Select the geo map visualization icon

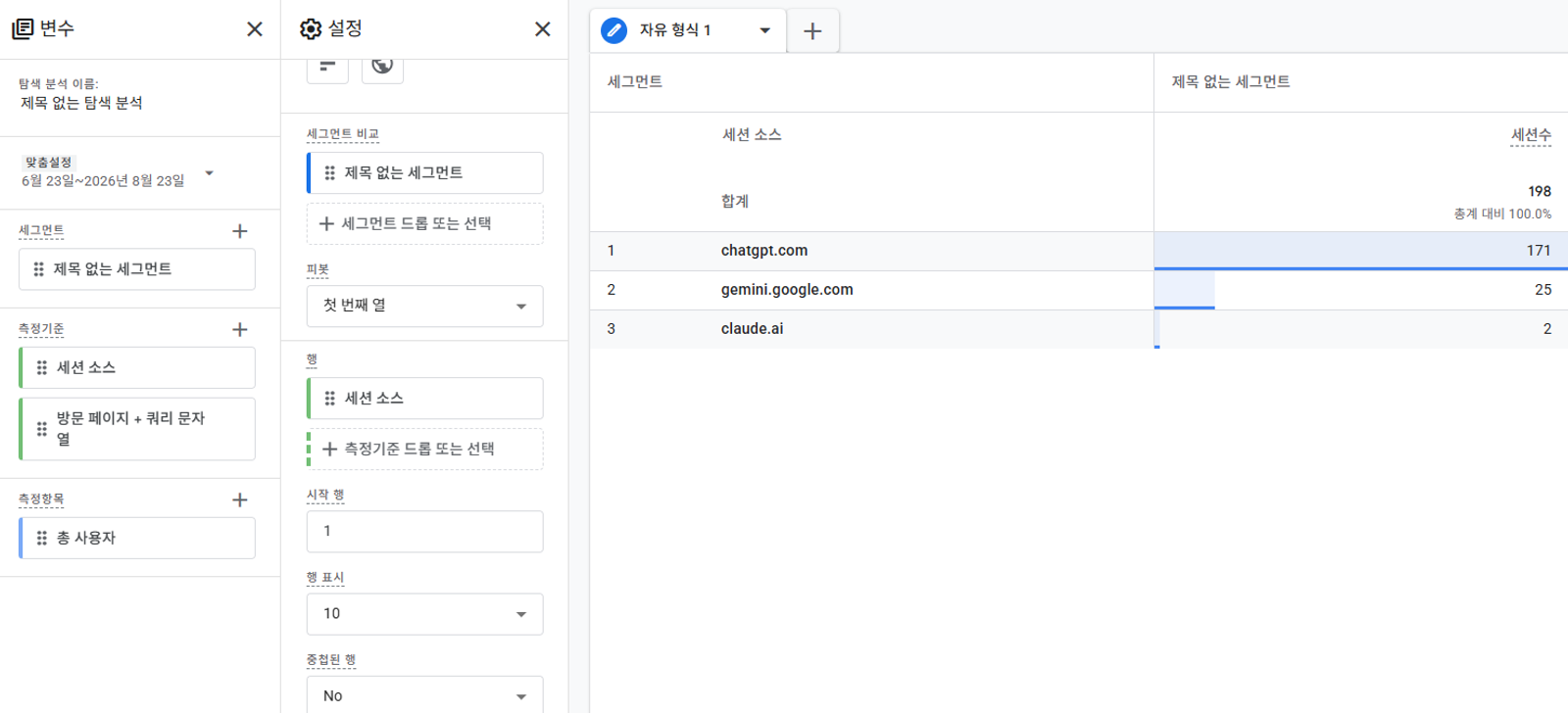(382, 66)
